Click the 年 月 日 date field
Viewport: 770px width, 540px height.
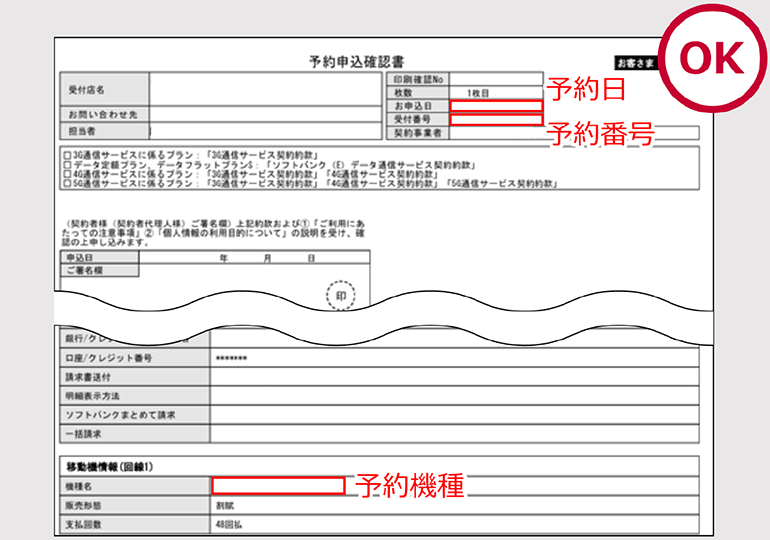click(x=254, y=257)
